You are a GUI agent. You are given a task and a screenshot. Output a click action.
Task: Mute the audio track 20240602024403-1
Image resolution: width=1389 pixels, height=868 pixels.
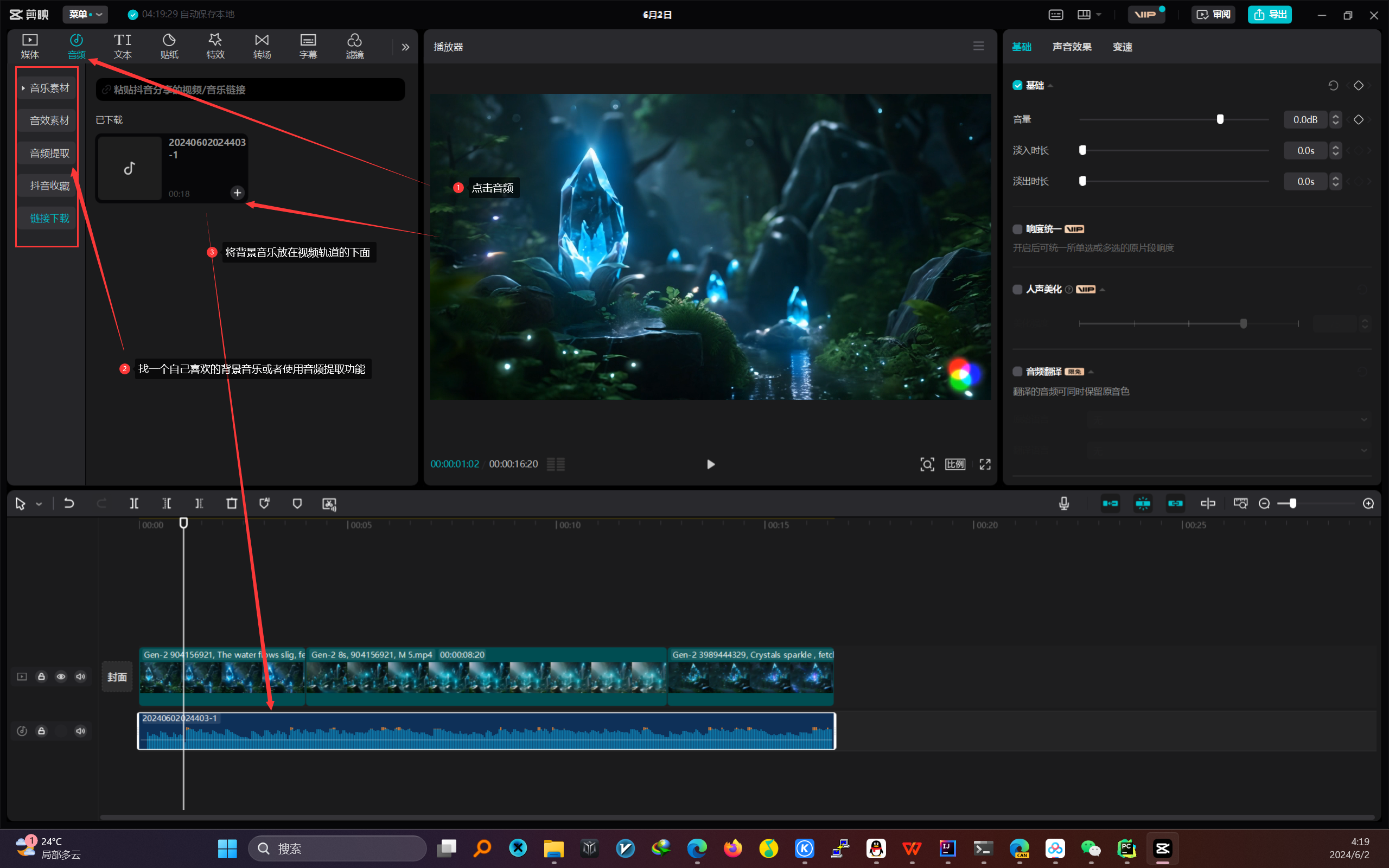pos(80,731)
